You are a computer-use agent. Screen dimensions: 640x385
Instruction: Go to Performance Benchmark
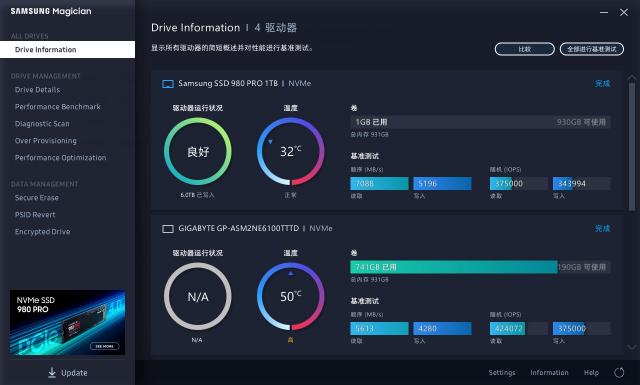click(58, 107)
